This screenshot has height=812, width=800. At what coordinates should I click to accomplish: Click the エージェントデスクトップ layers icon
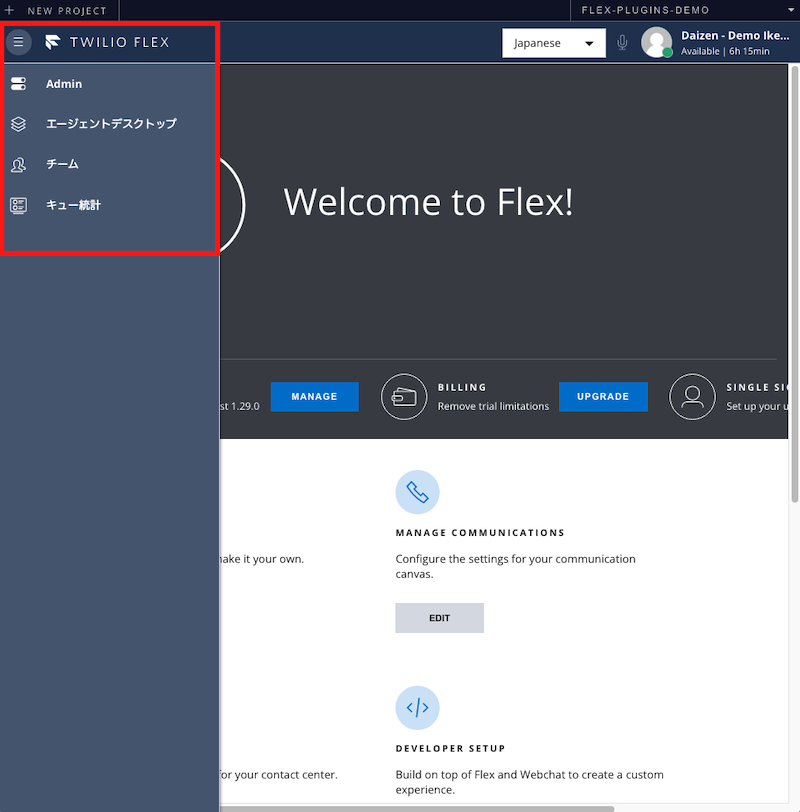(x=19, y=124)
